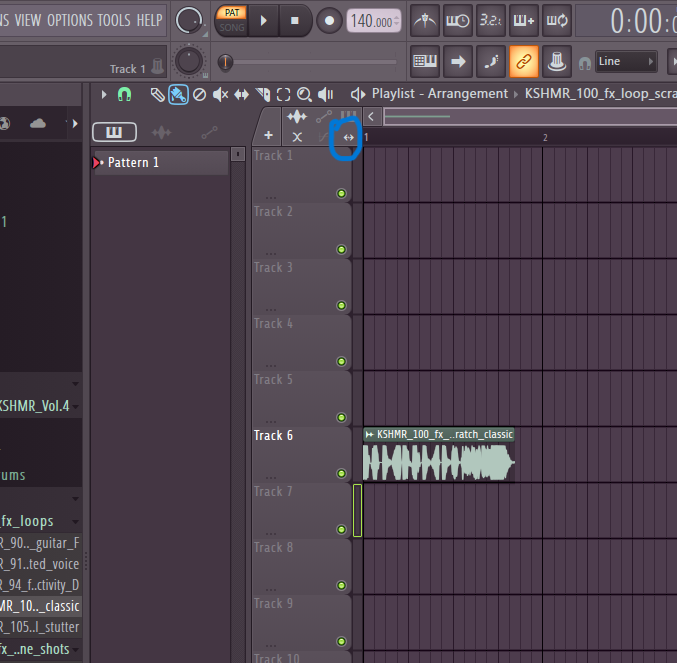Adjust the main volume knob
The width and height of the screenshot is (677, 663).
click(x=189, y=20)
